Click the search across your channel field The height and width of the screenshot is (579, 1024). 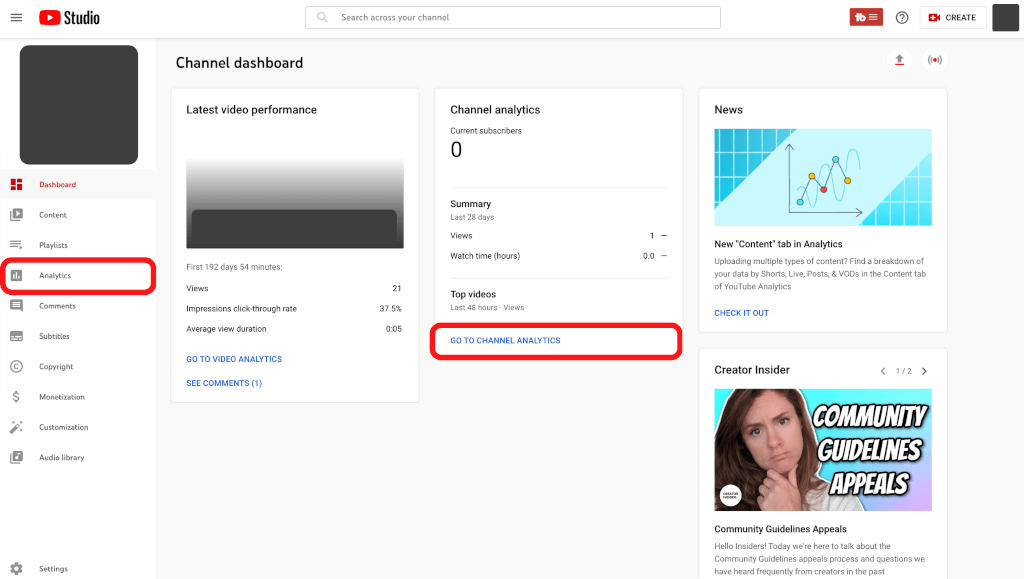coord(512,18)
